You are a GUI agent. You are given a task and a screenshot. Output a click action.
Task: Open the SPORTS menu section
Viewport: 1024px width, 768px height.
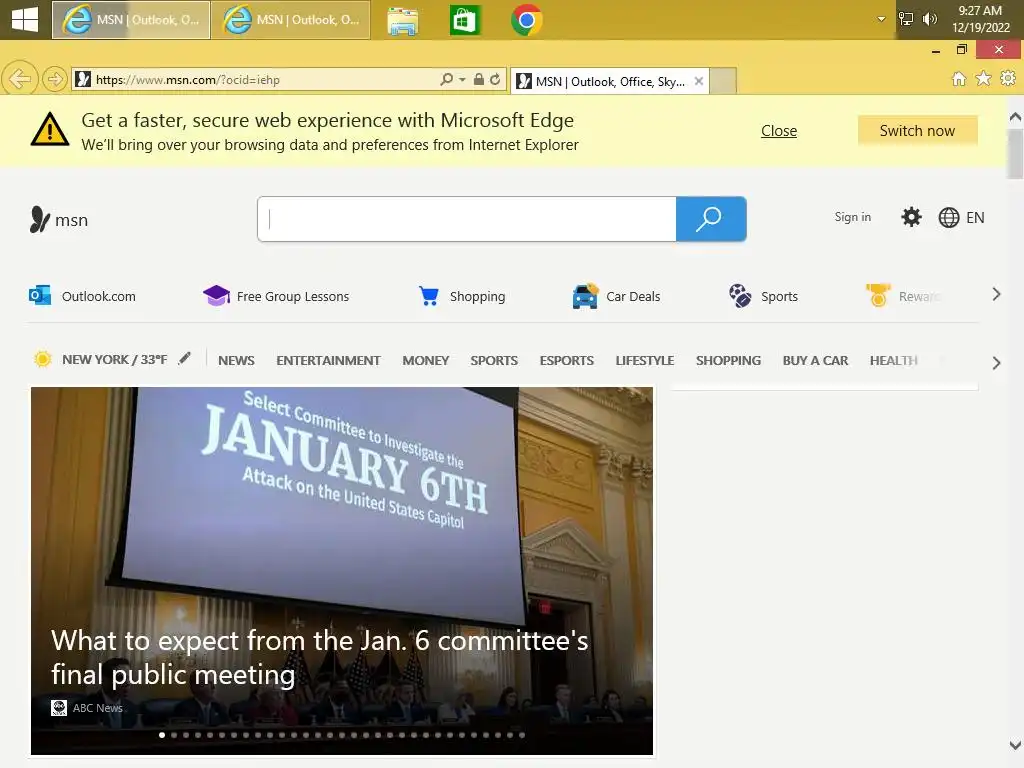(494, 360)
